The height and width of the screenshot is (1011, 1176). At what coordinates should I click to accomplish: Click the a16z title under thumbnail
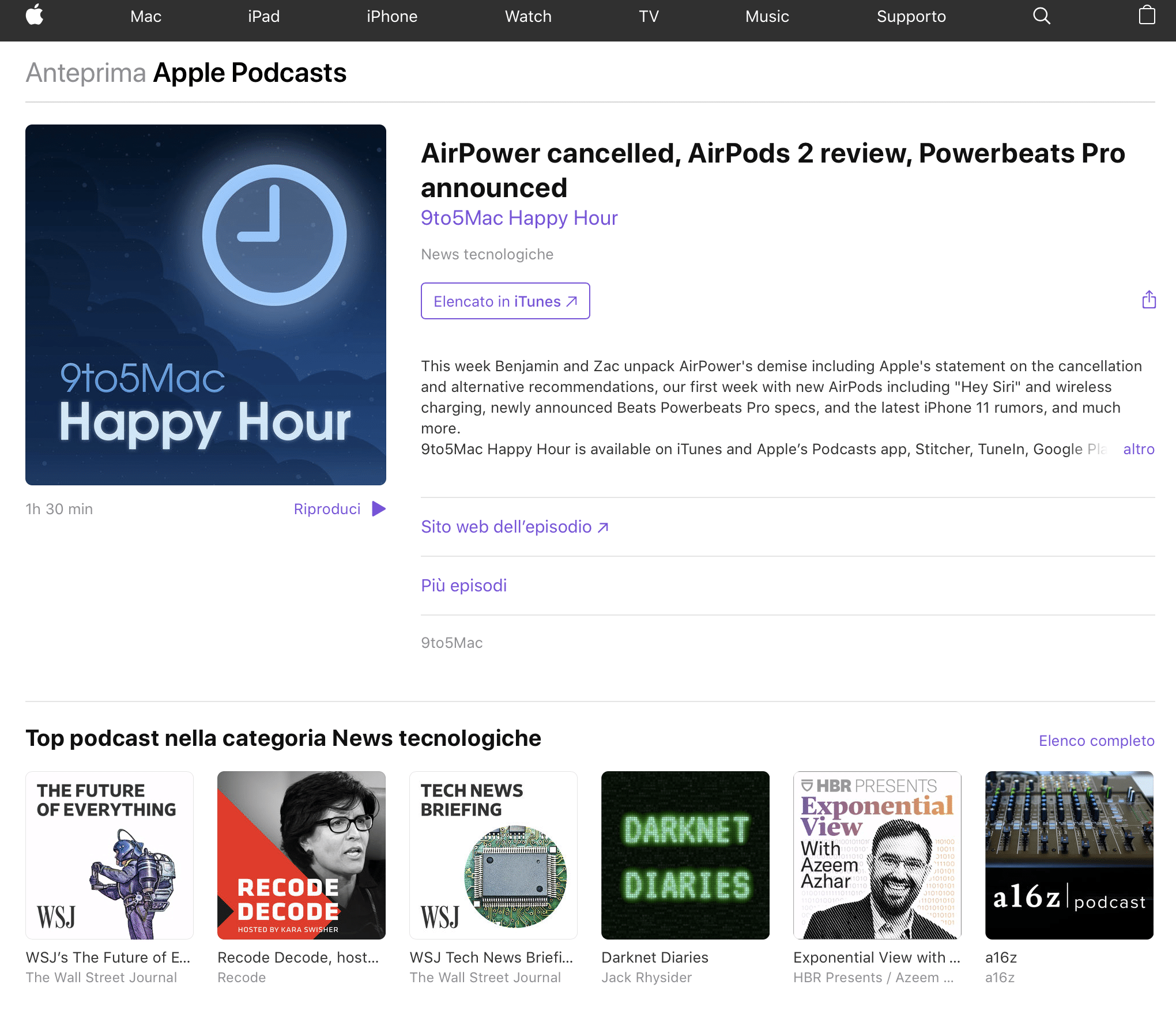coord(1001,957)
